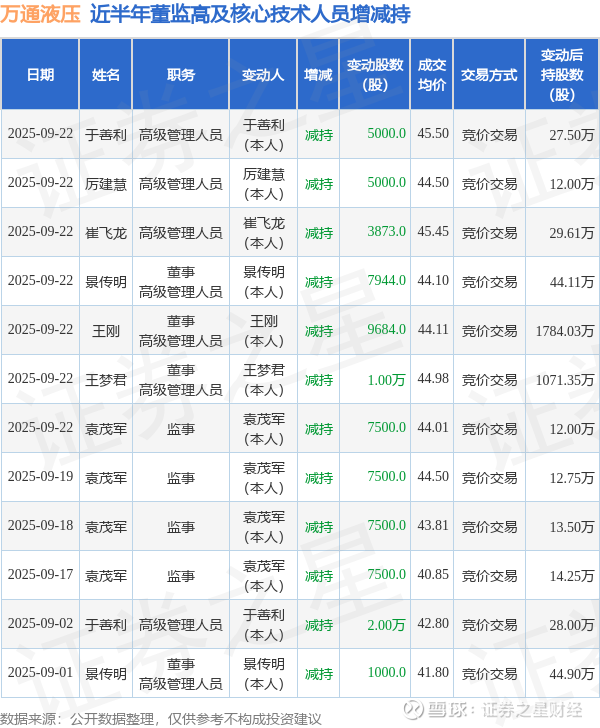The height and width of the screenshot is (728, 600).
Task: Click the 变动股数(股) column header
Action: pos(375,75)
